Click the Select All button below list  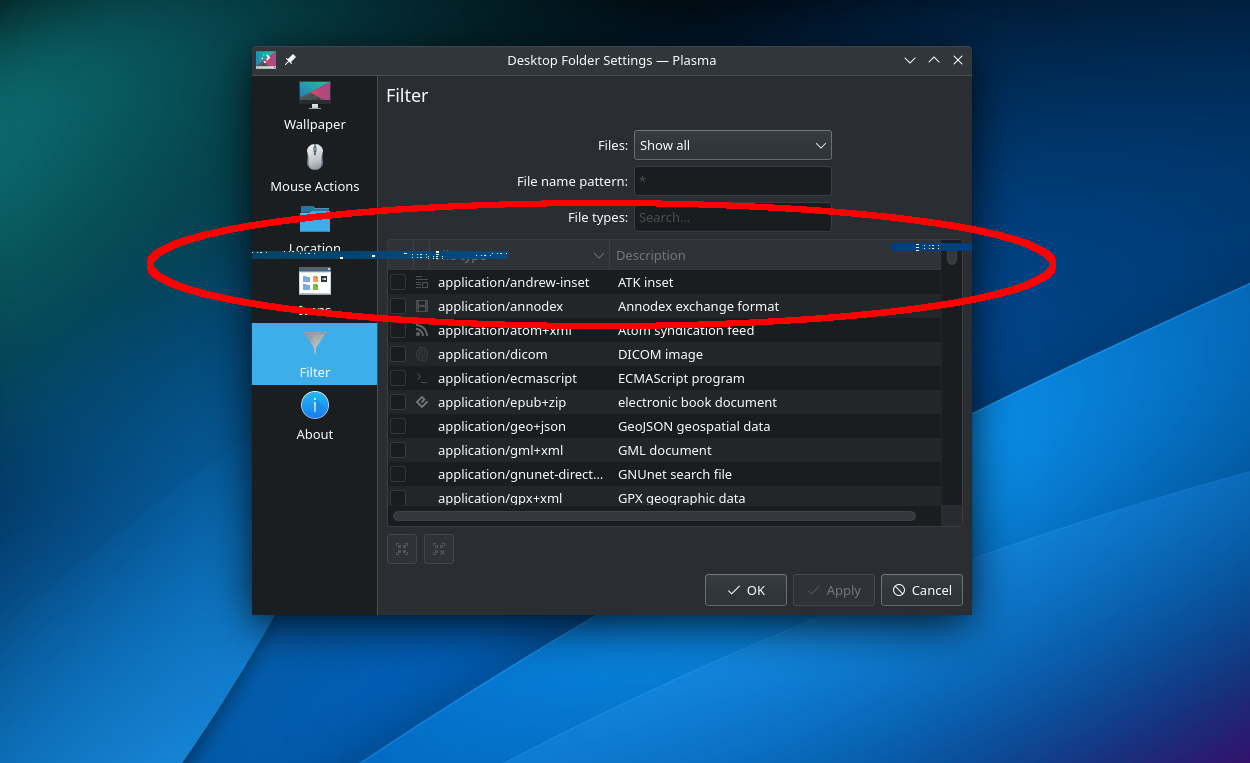[x=402, y=549]
